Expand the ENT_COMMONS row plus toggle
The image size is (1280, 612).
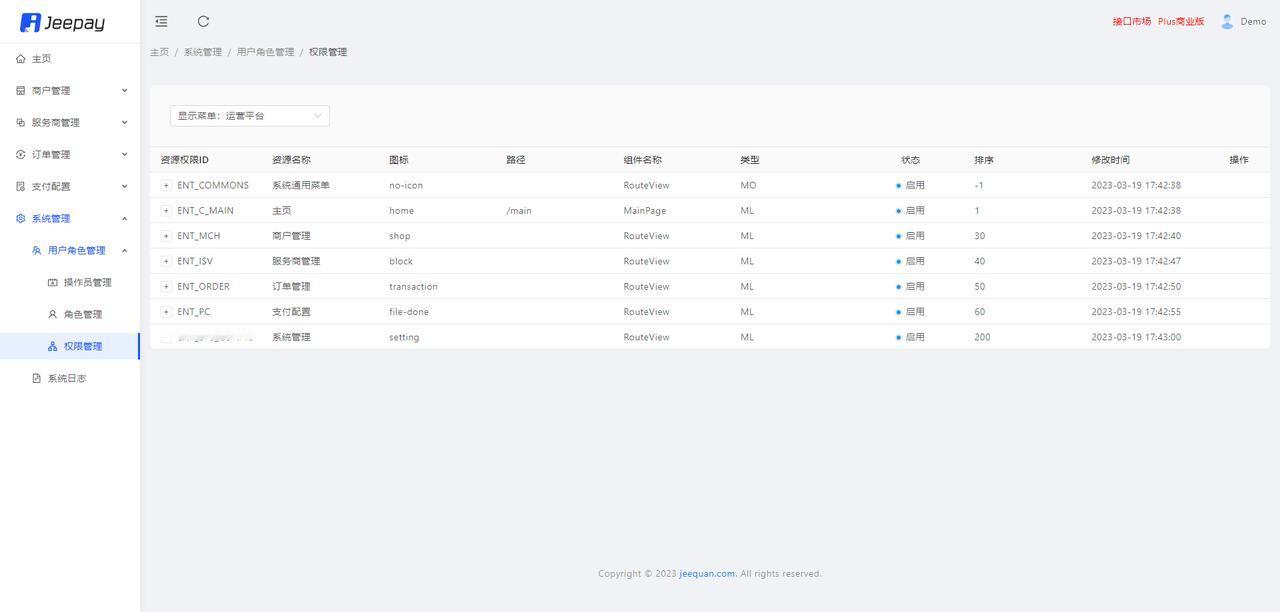pos(166,185)
